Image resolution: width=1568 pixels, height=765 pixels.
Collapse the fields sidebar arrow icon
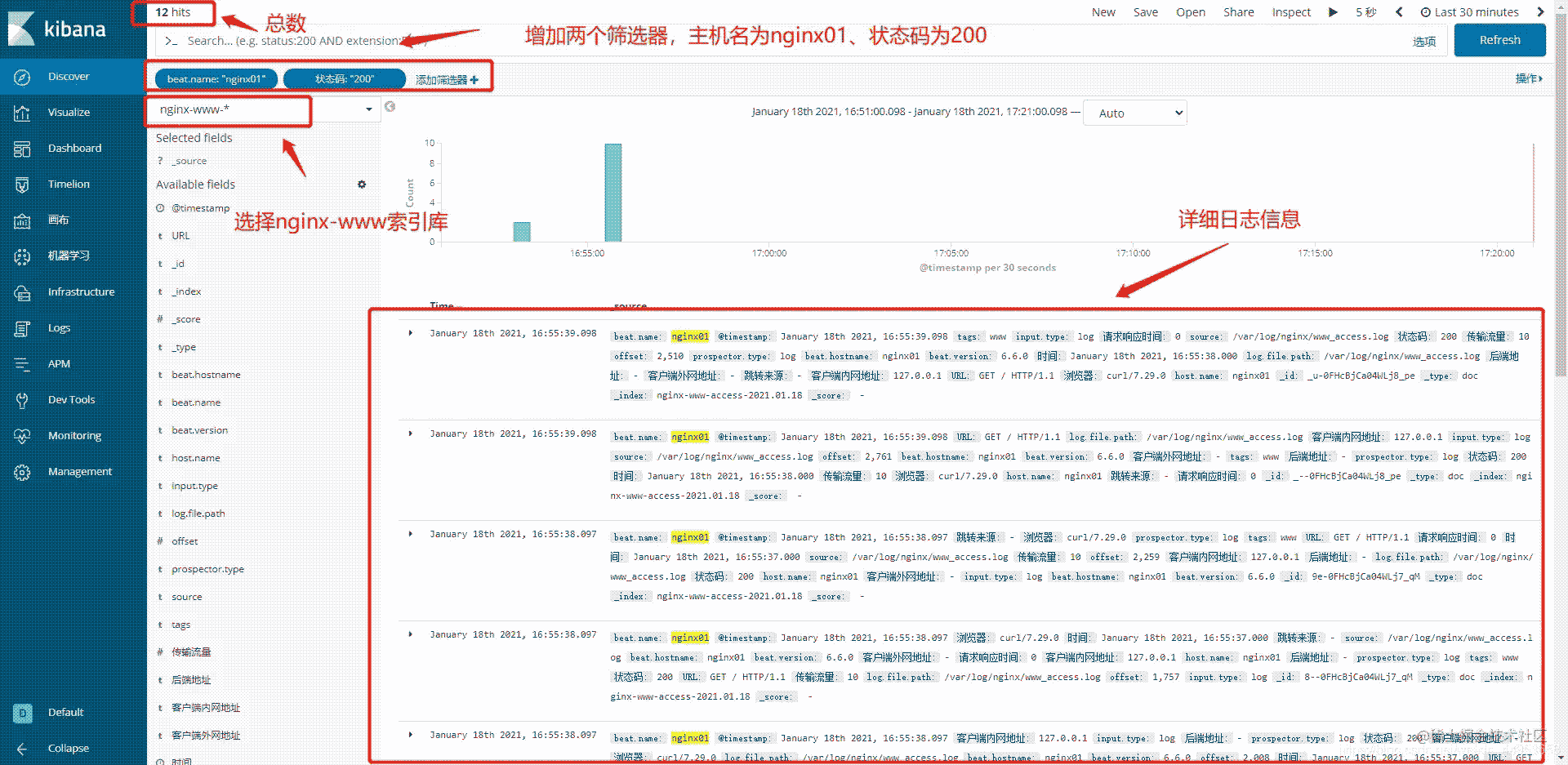point(390,106)
